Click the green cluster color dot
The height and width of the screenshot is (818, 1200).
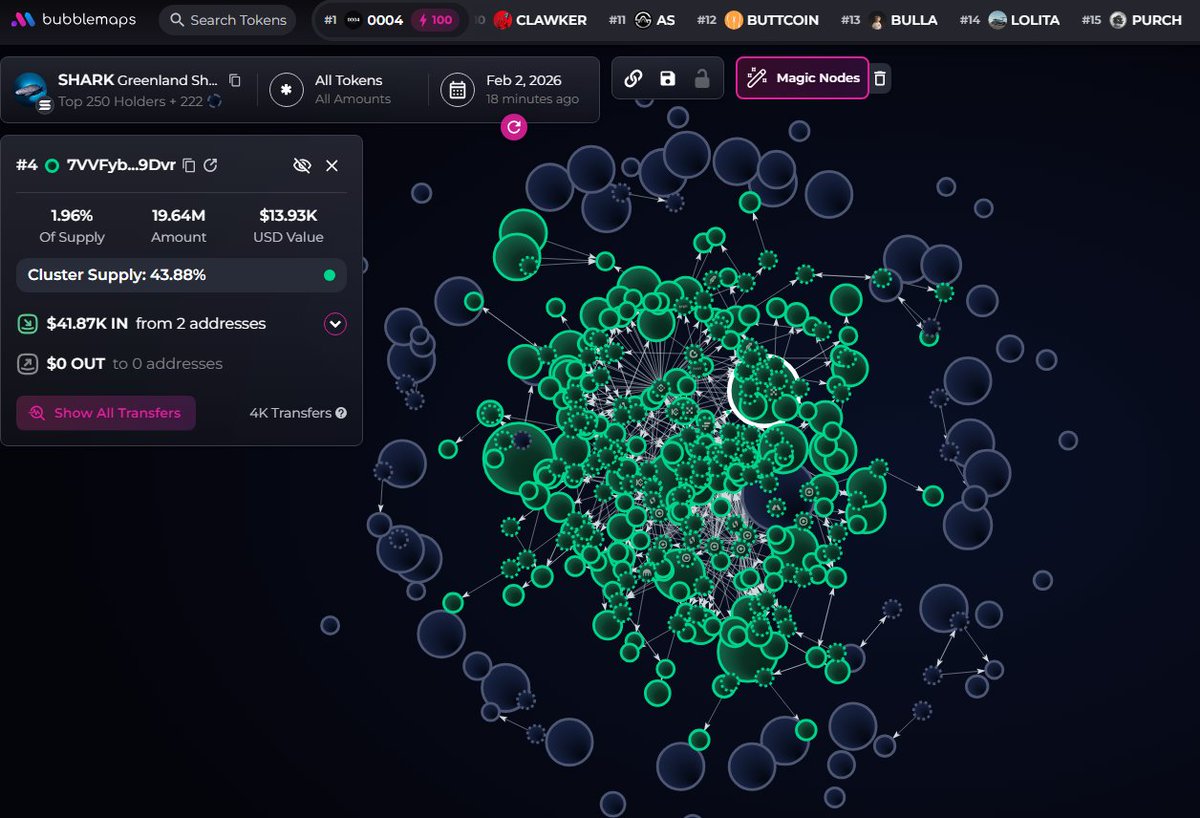point(330,275)
